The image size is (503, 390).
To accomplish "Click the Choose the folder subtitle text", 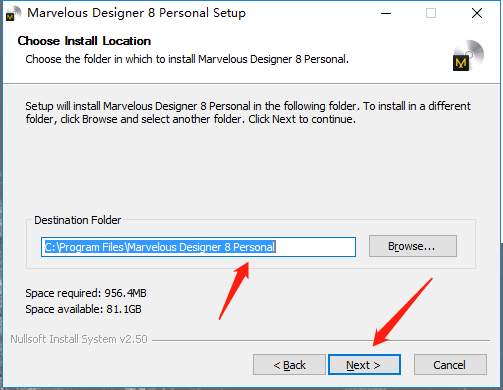I will pos(187,59).
